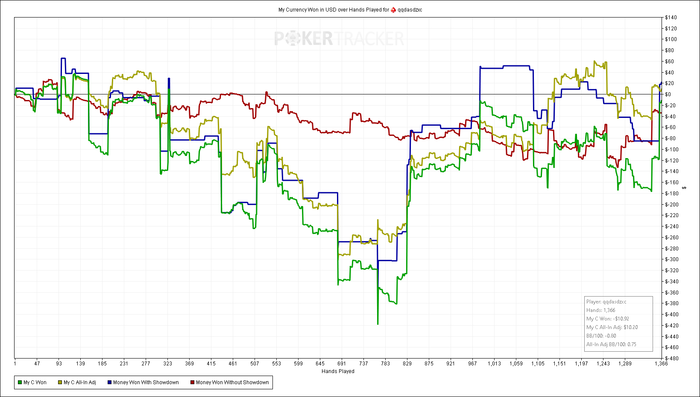The width and height of the screenshot is (700, 397).
Task: Click the x-axis tick label 47
Action: (37, 364)
